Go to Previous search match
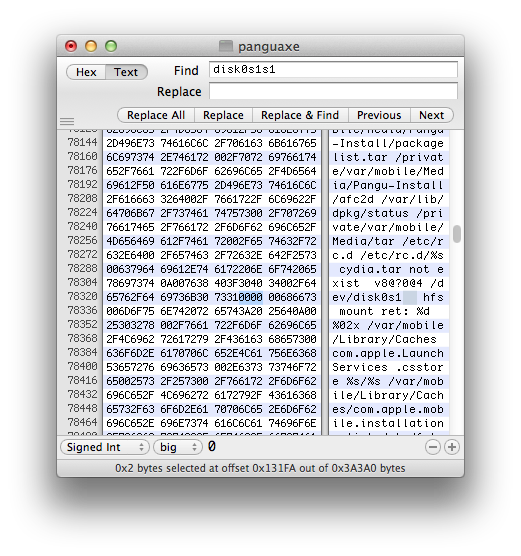This screenshot has height=556, width=521. coord(379,115)
